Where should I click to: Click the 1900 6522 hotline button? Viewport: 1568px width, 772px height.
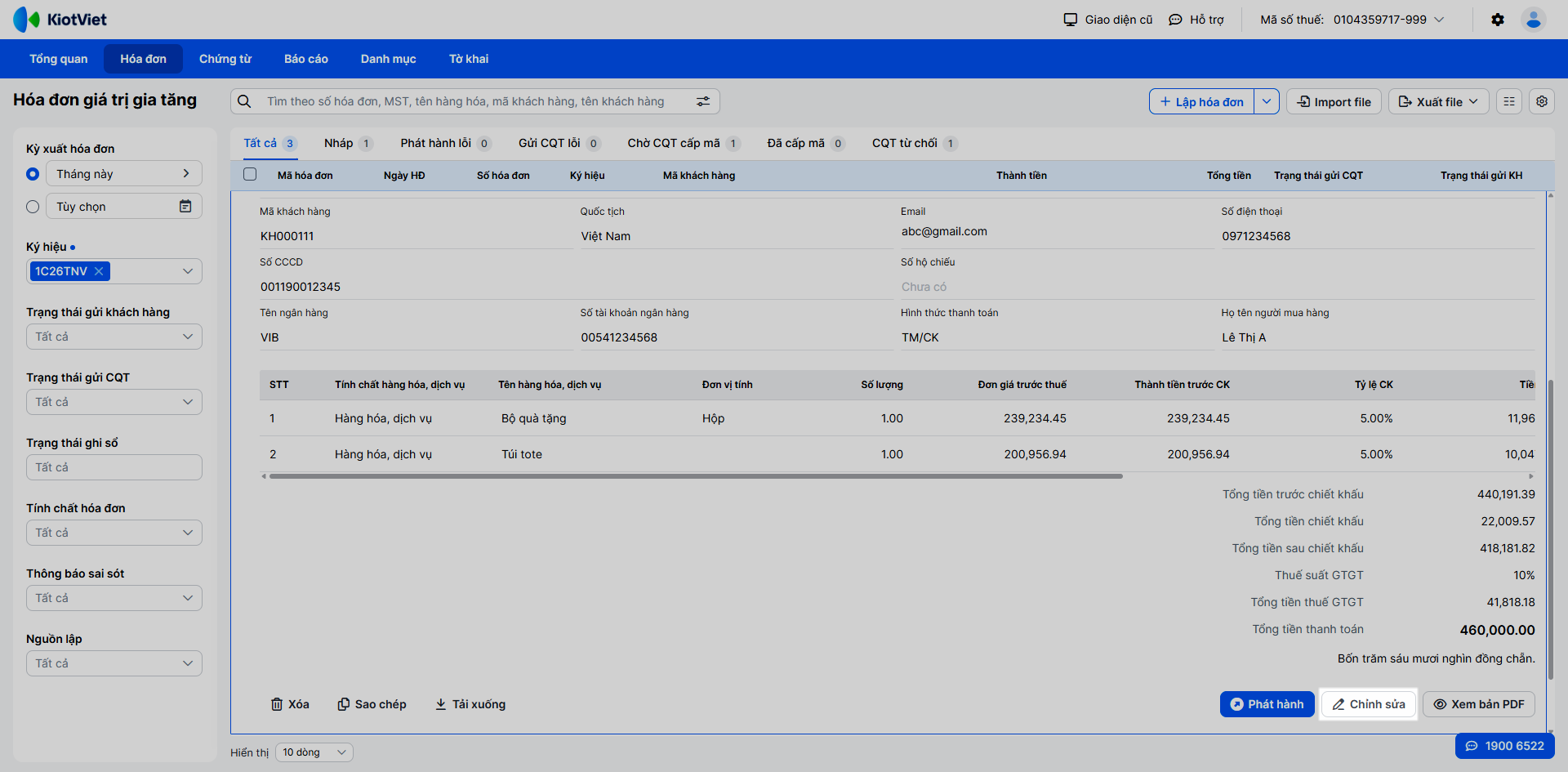click(x=1505, y=746)
